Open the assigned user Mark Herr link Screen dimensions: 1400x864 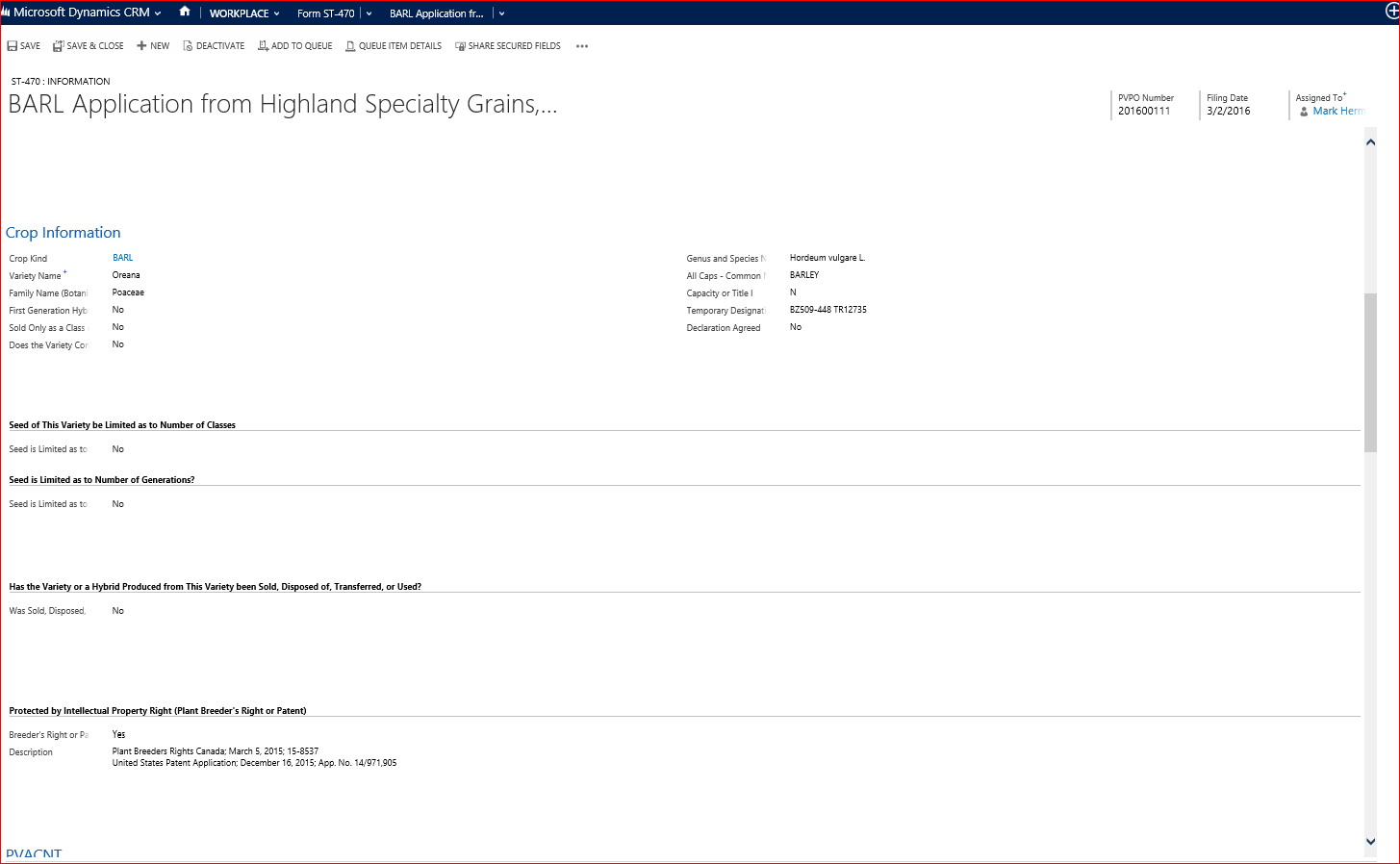(1338, 111)
